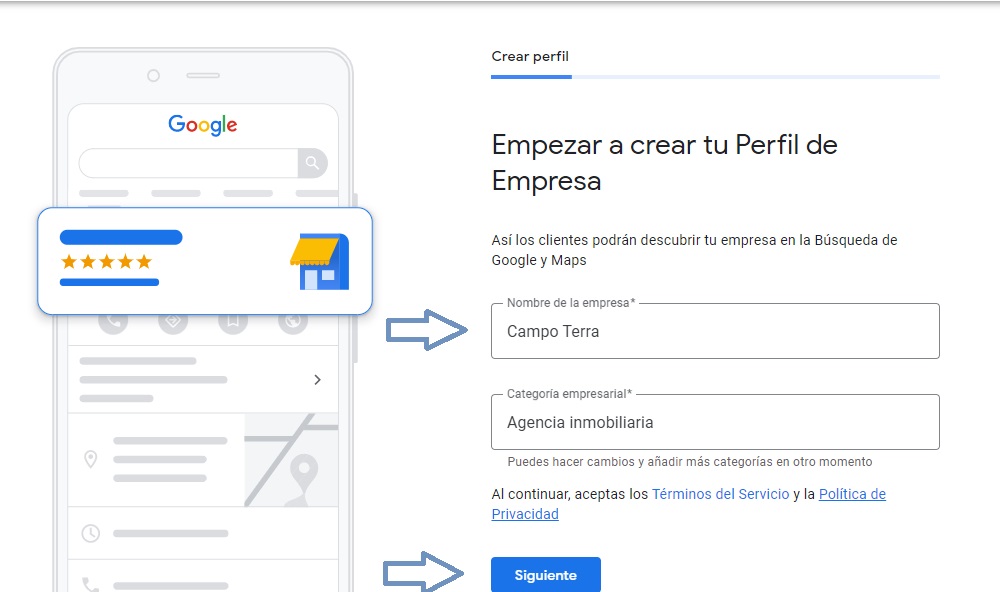Image resolution: width=1000 pixels, height=592 pixels.
Task: Click the clock hours icon in illustration
Action: [x=91, y=533]
